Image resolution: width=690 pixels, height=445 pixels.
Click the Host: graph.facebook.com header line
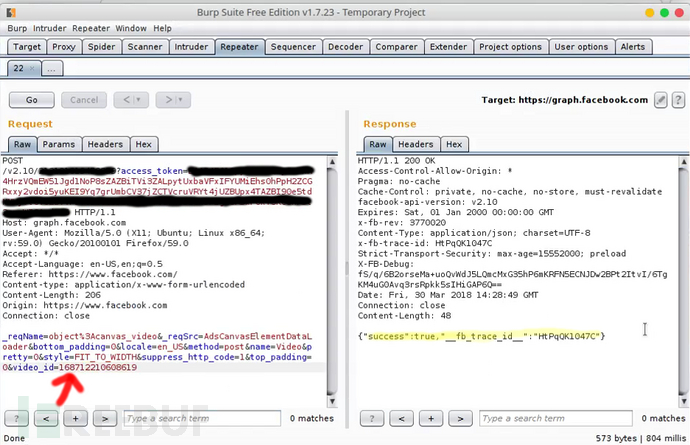pyautogui.click(x=64, y=223)
